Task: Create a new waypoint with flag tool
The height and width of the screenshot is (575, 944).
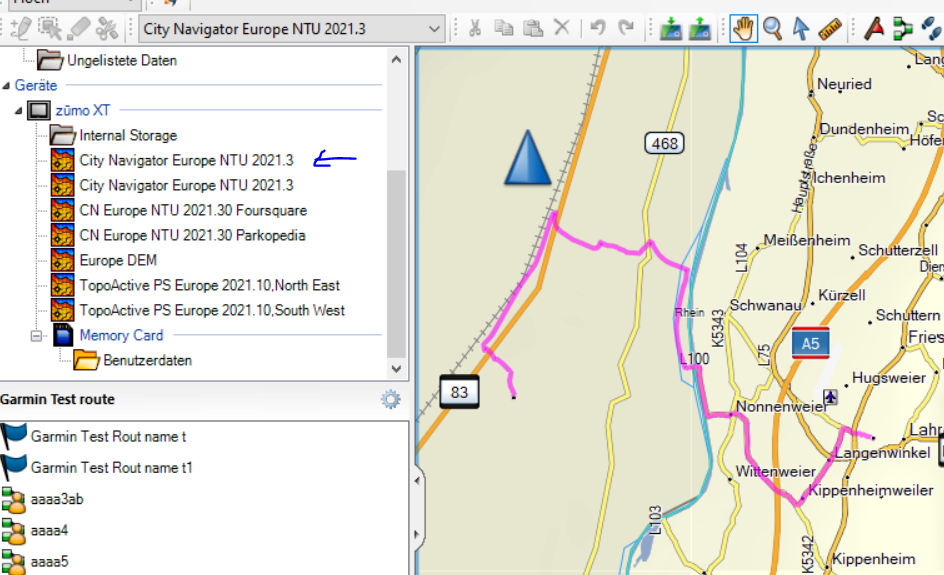Action: 874,28
